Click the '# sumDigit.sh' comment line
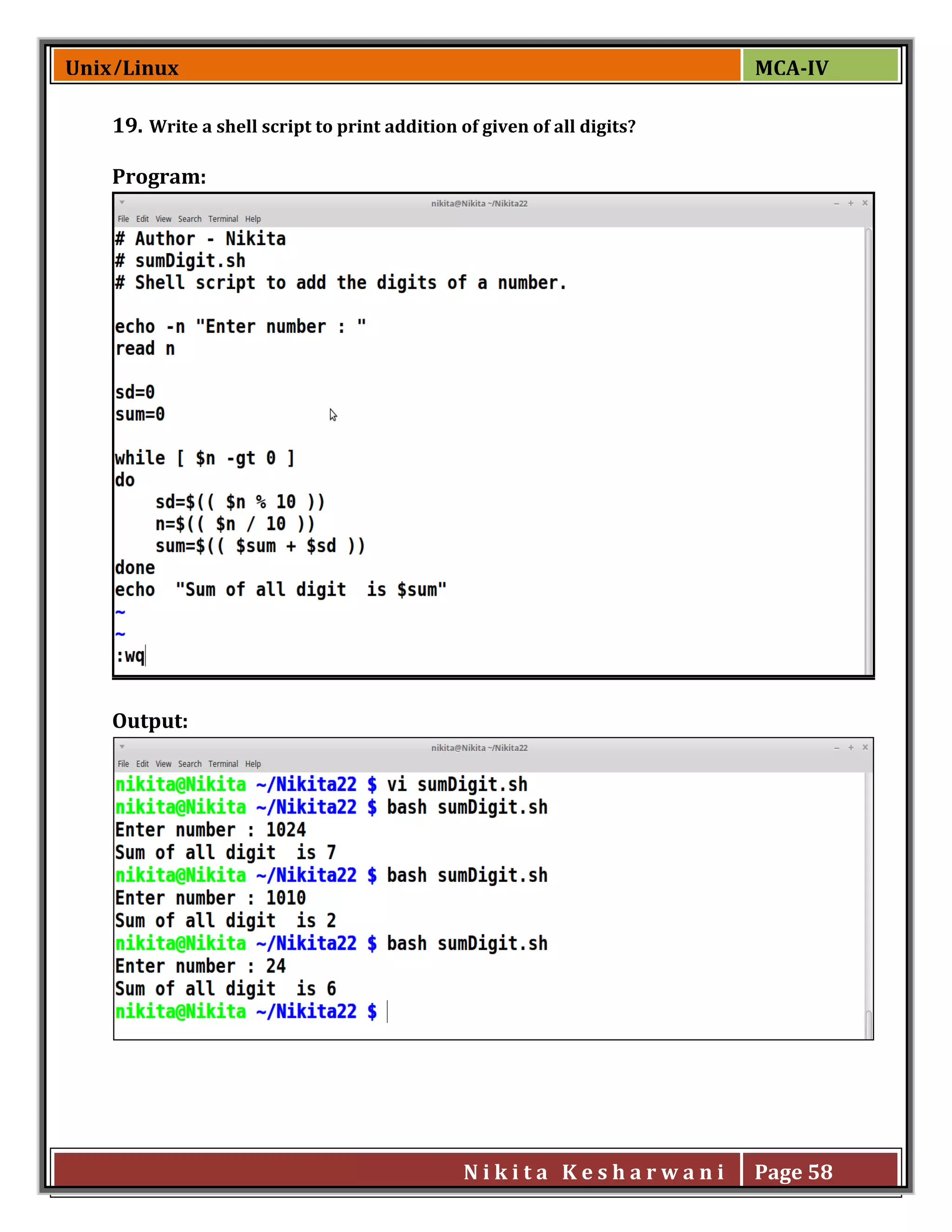 (180, 261)
